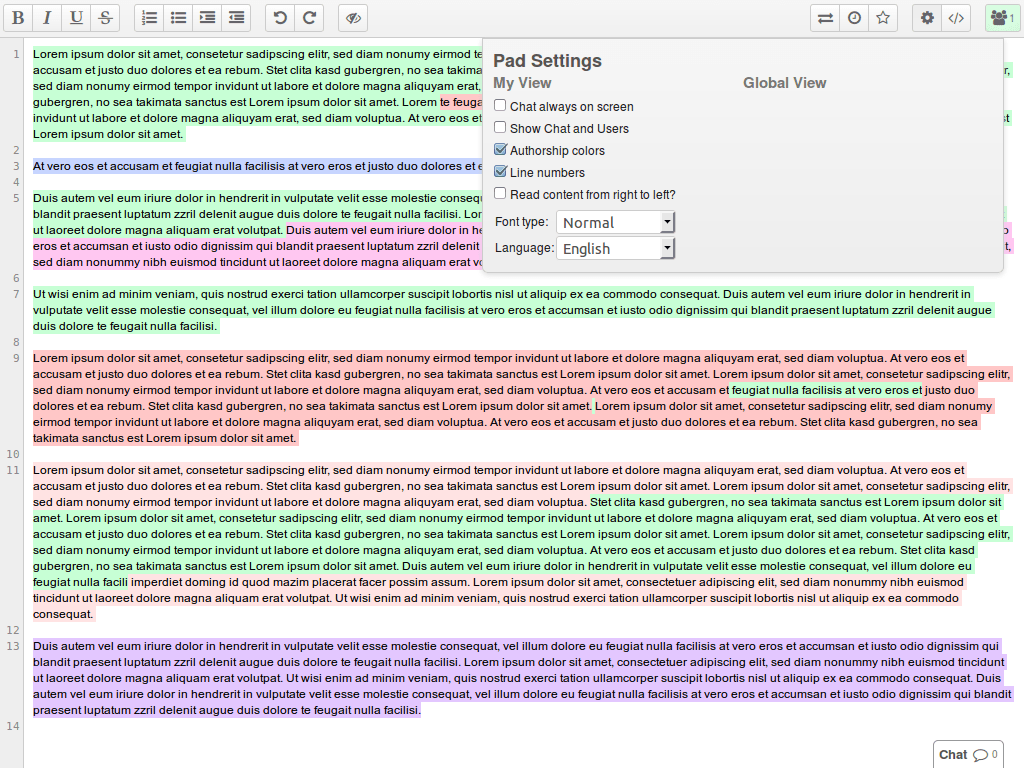Click the My View heading

(522, 83)
